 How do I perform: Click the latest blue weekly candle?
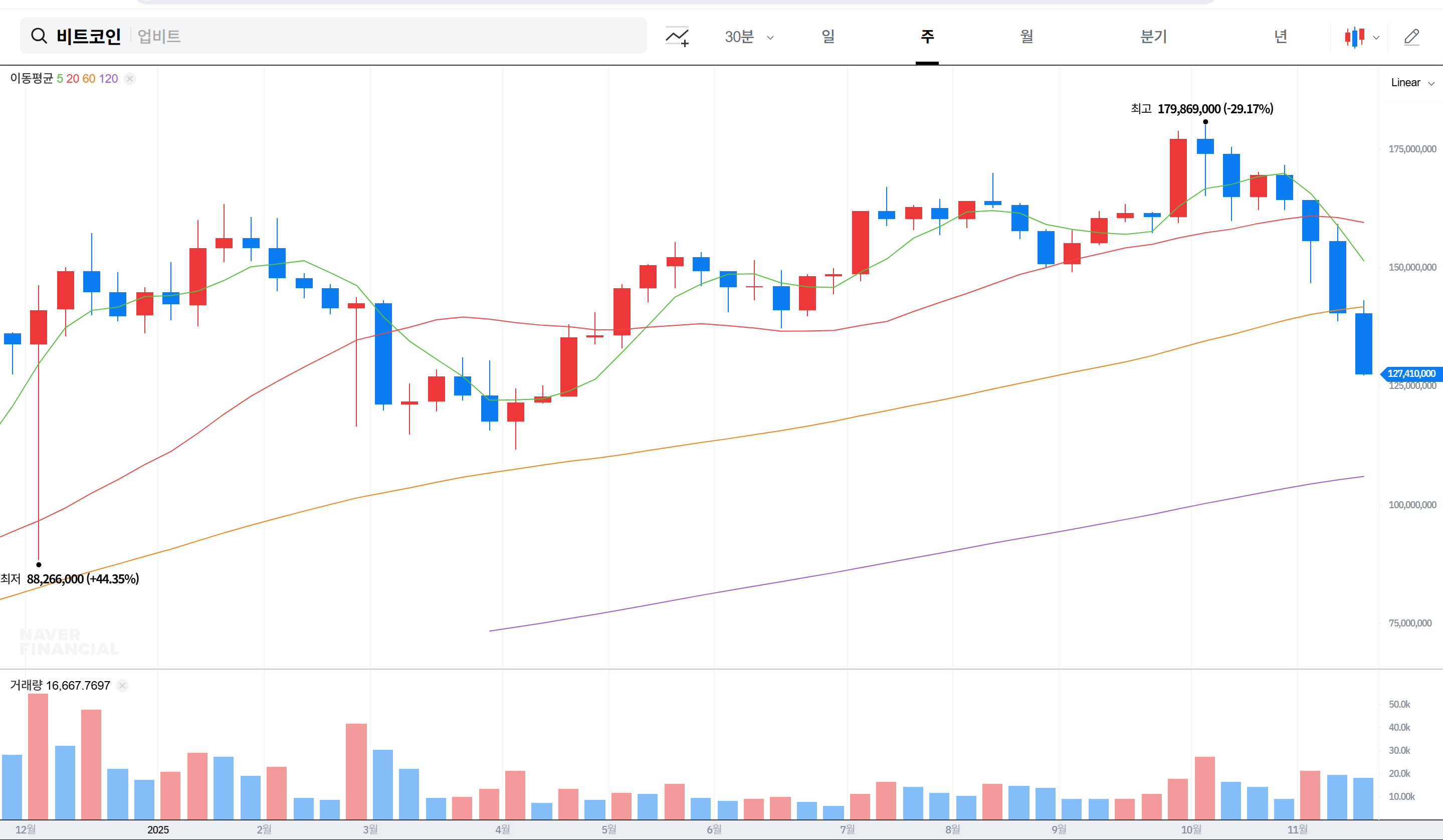(1363, 343)
